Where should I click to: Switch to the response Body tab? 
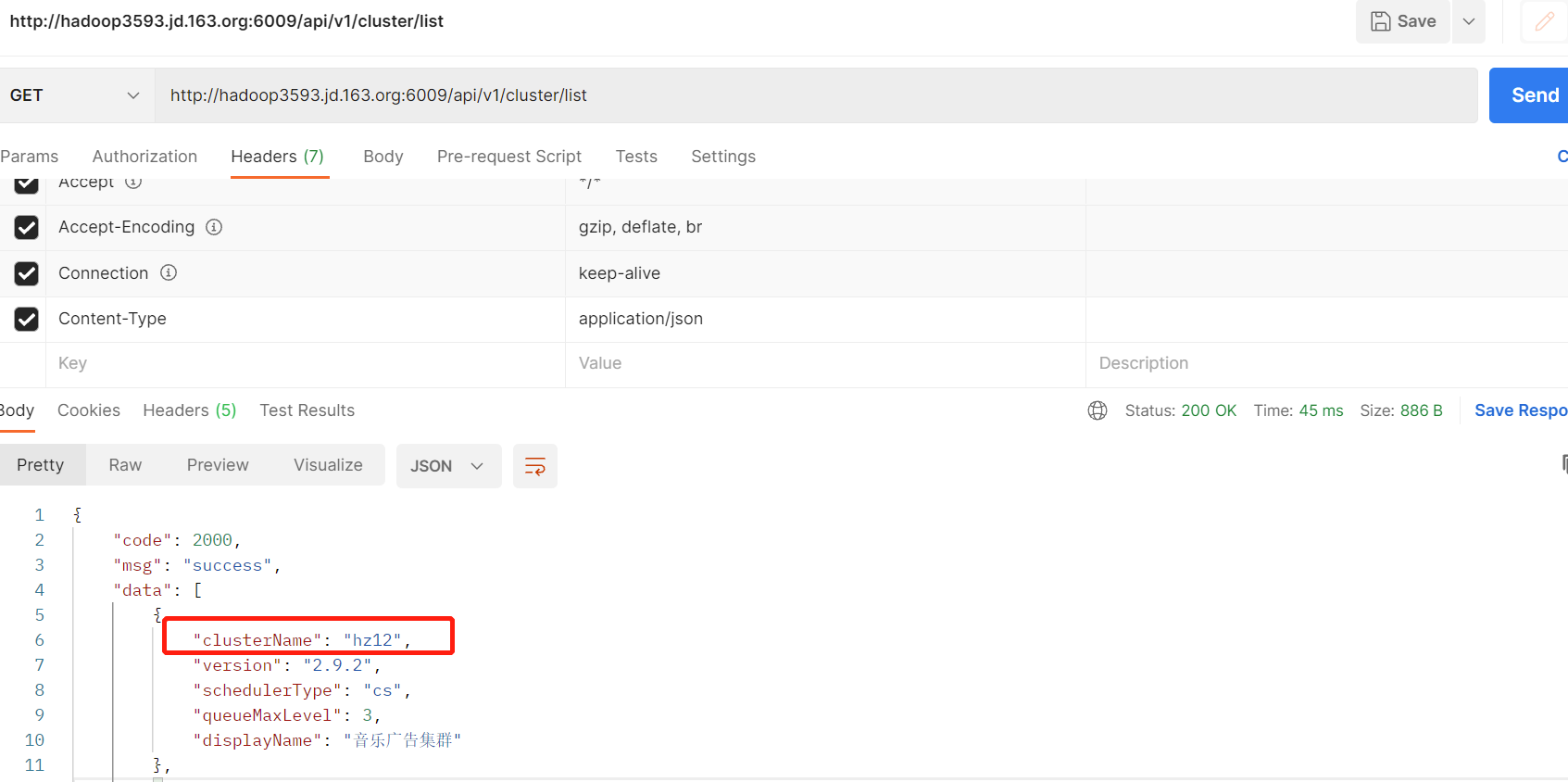(17, 410)
